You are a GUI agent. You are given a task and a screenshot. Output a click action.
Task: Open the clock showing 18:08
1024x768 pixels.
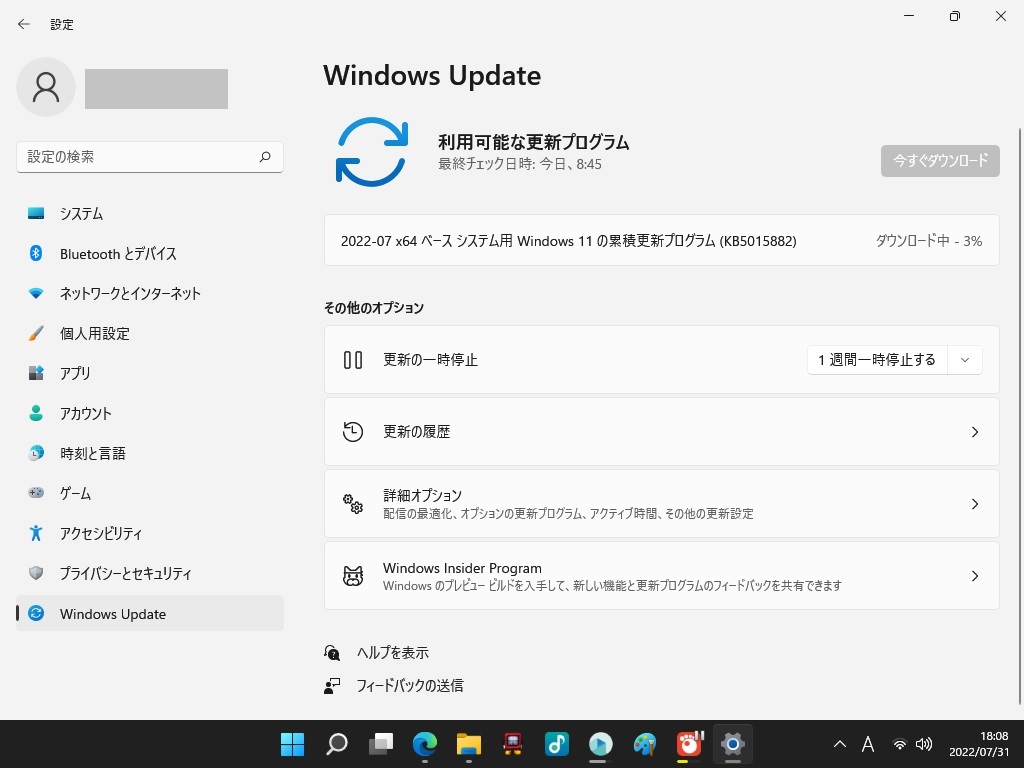(x=978, y=744)
